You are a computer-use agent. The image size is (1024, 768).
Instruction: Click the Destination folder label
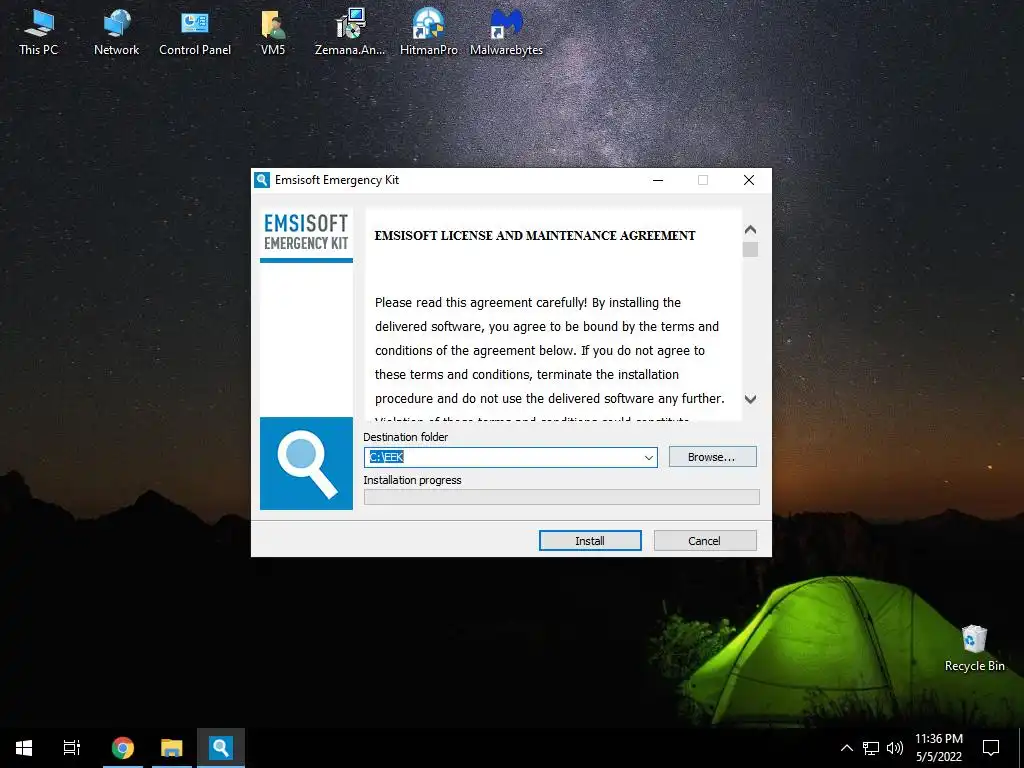(x=406, y=437)
